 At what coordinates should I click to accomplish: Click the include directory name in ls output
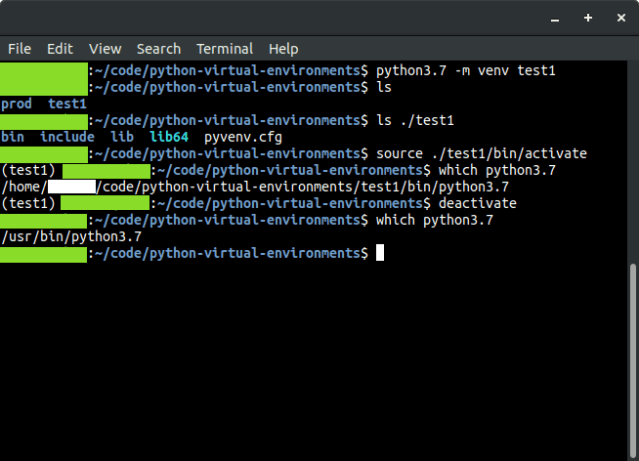tap(67, 137)
